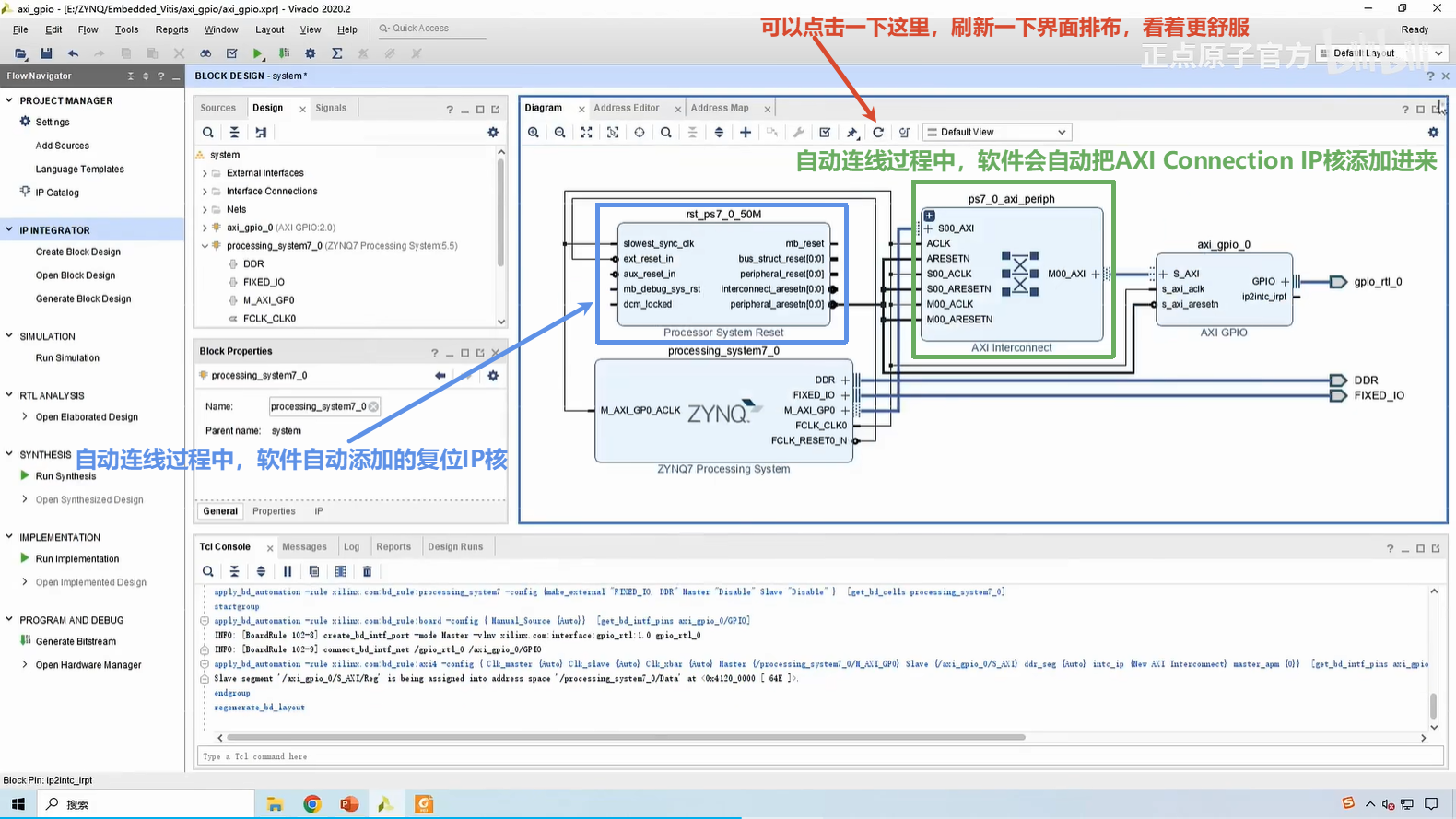Click the Quick Access search field

pos(430,29)
